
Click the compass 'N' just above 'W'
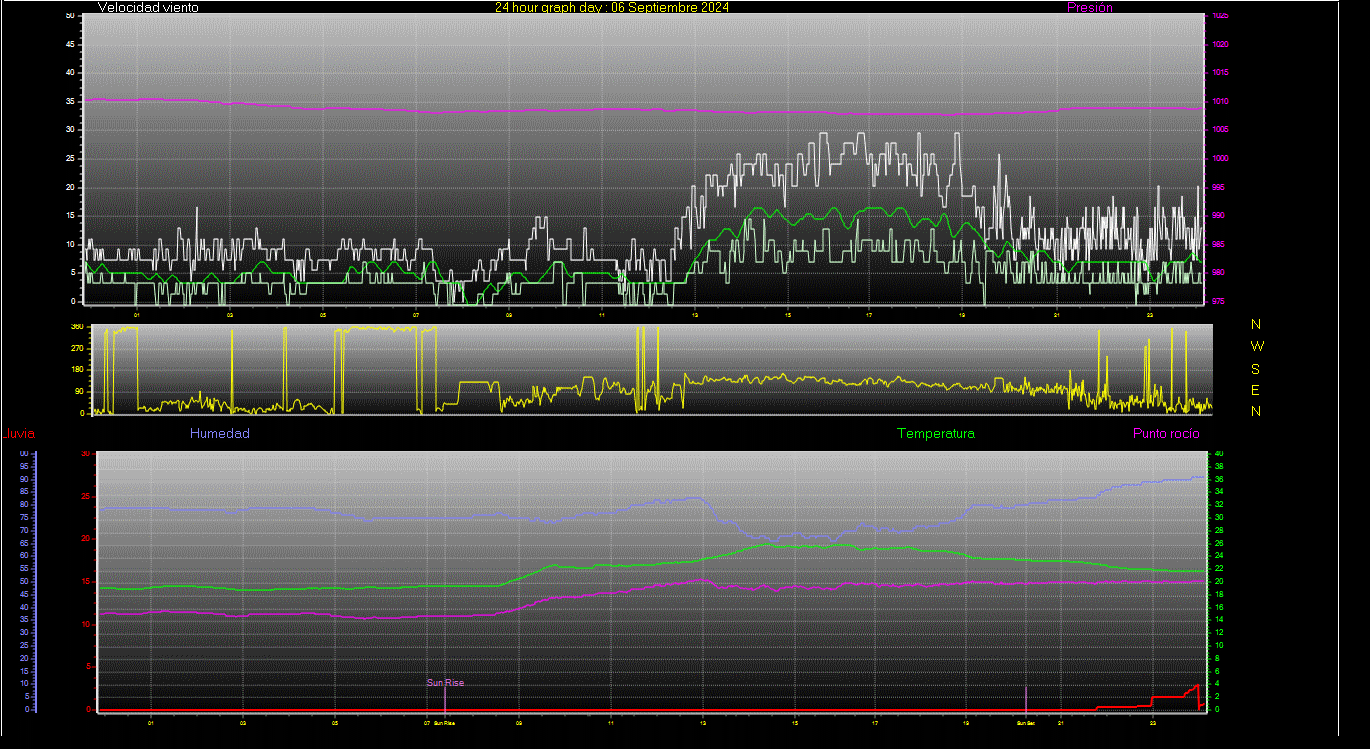(1257, 324)
